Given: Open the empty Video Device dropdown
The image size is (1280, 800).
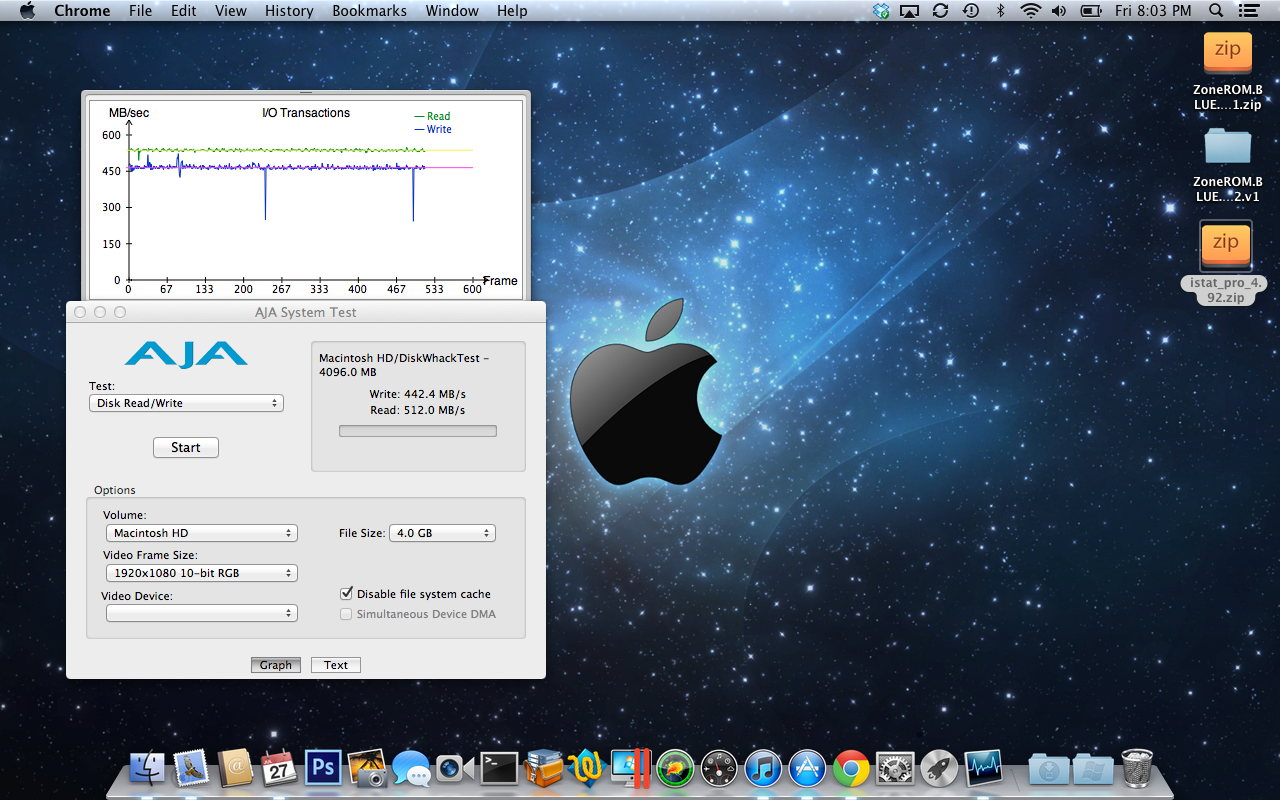Looking at the screenshot, I should (x=202, y=613).
